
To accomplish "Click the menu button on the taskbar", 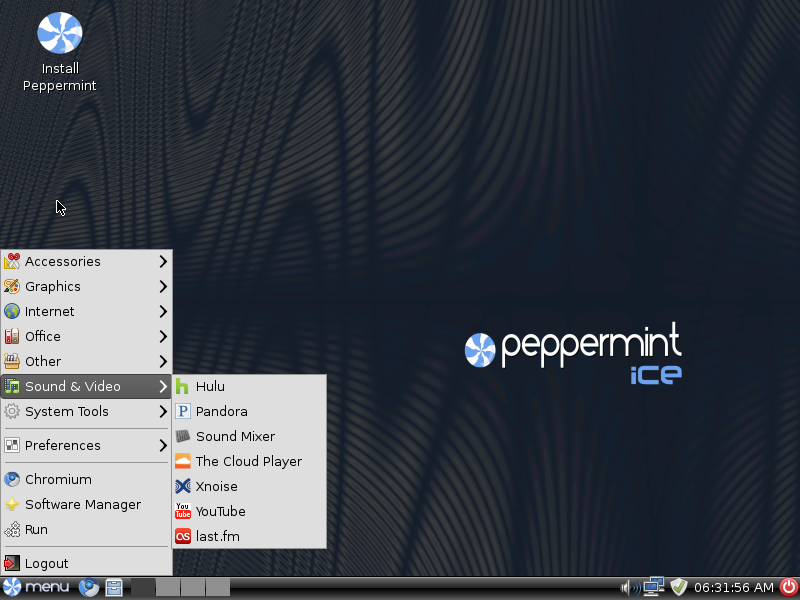I will (37, 588).
